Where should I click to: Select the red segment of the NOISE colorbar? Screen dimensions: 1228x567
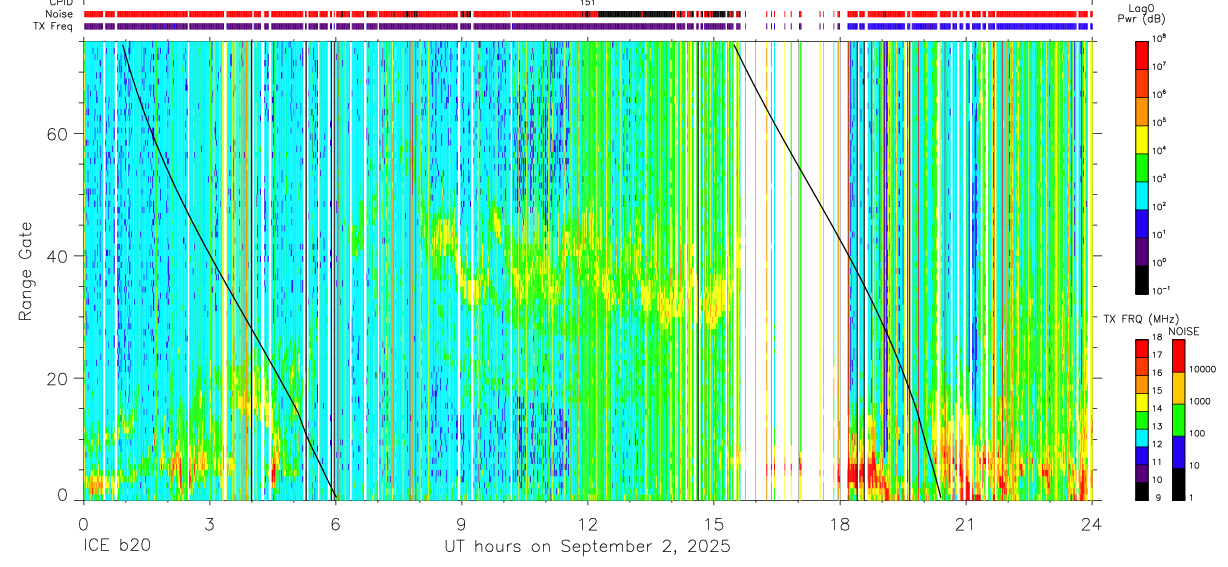click(x=1178, y=356)
